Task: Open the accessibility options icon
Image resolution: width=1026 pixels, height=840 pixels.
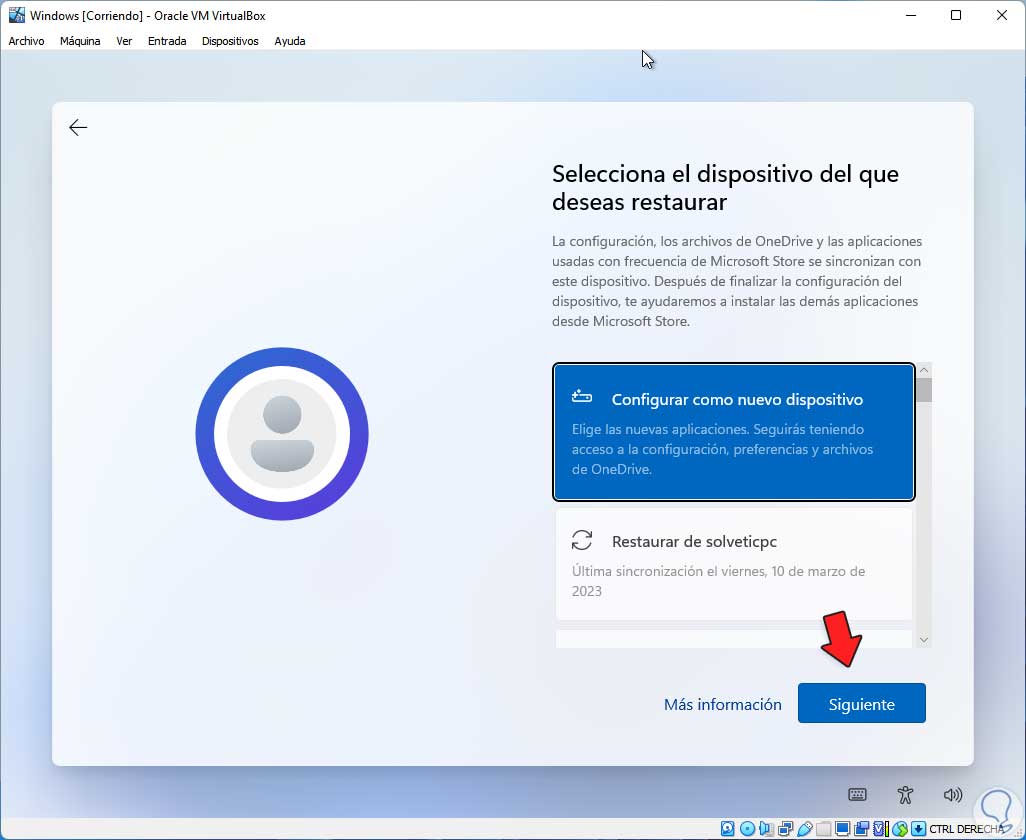Action: (x=905, y=795)
